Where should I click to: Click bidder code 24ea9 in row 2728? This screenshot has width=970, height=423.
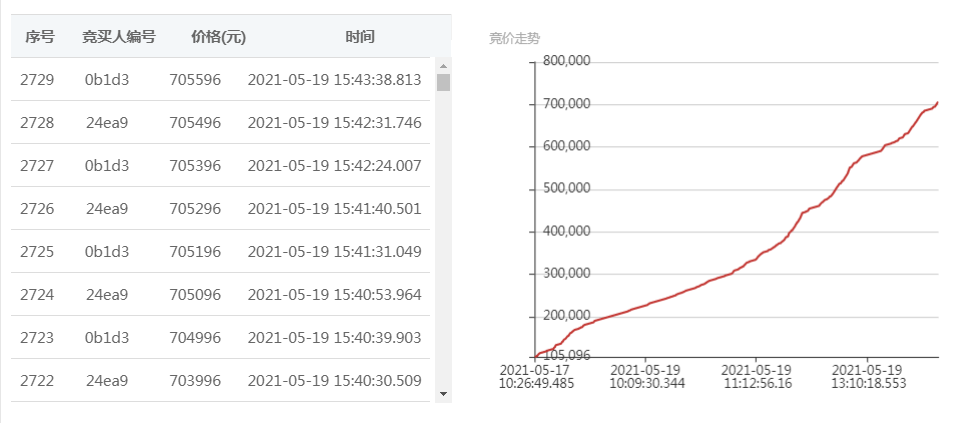107,123
